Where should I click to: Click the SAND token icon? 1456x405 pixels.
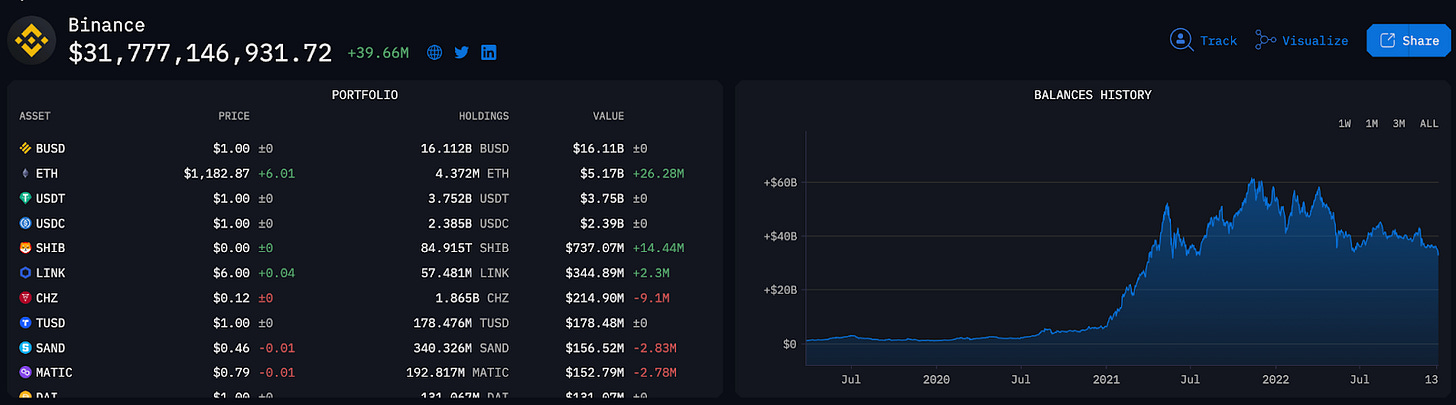coord(26,348)
